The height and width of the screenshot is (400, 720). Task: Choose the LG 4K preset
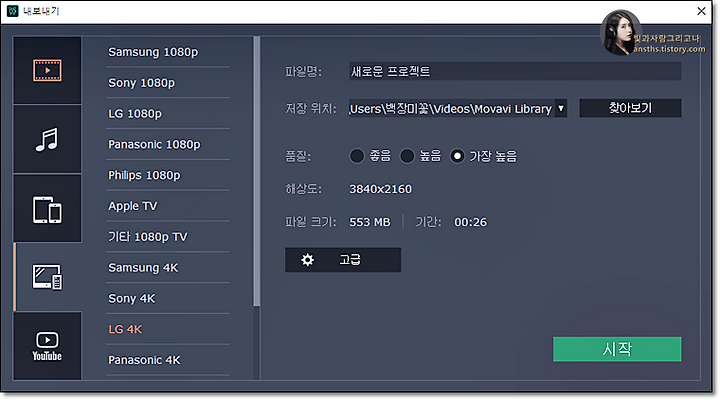(x=168, y=329)
